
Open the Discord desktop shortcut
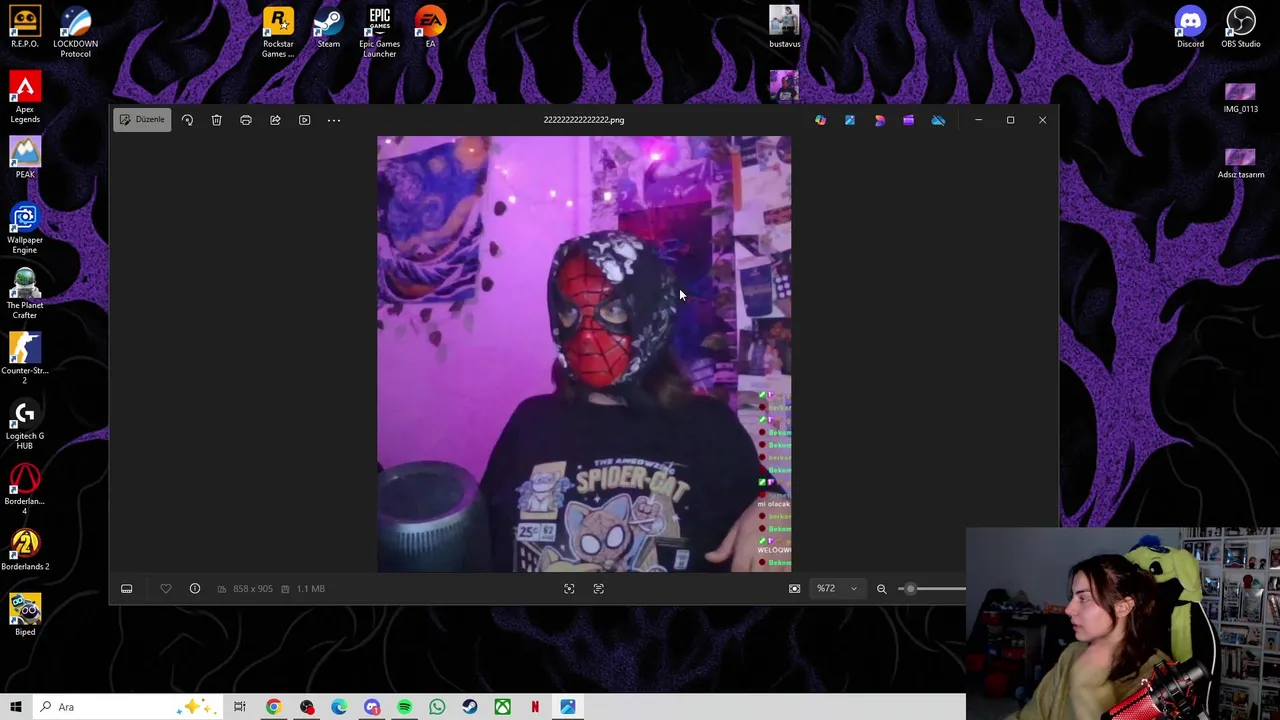(1190, 27)
